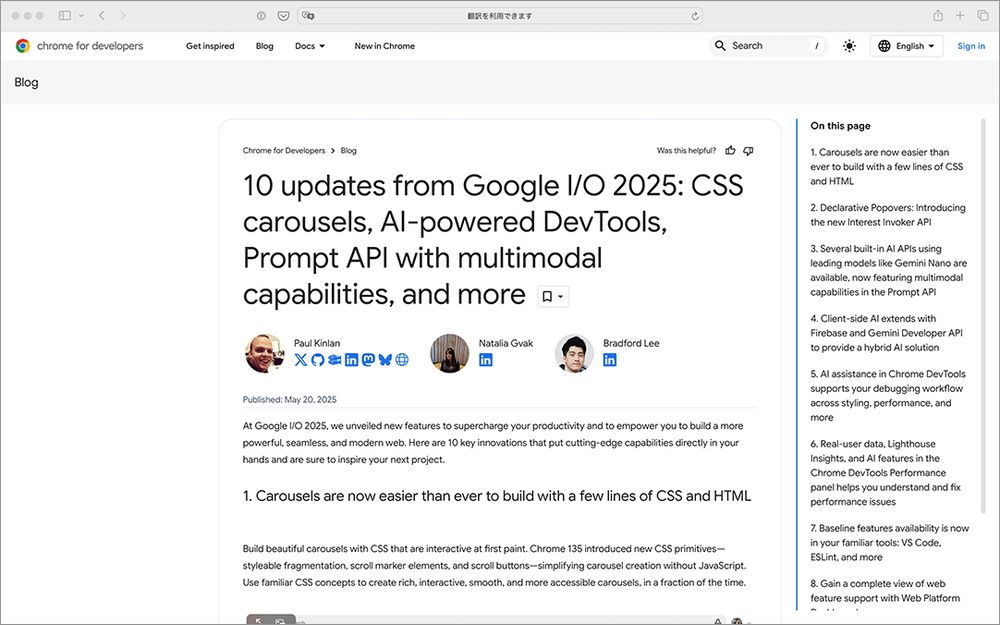The width and height of the screenshot is (1000, 625).
Task: Click the '1. Carousels are now easier' article heading
Action: pyautogui.click(x=497, y=496)
